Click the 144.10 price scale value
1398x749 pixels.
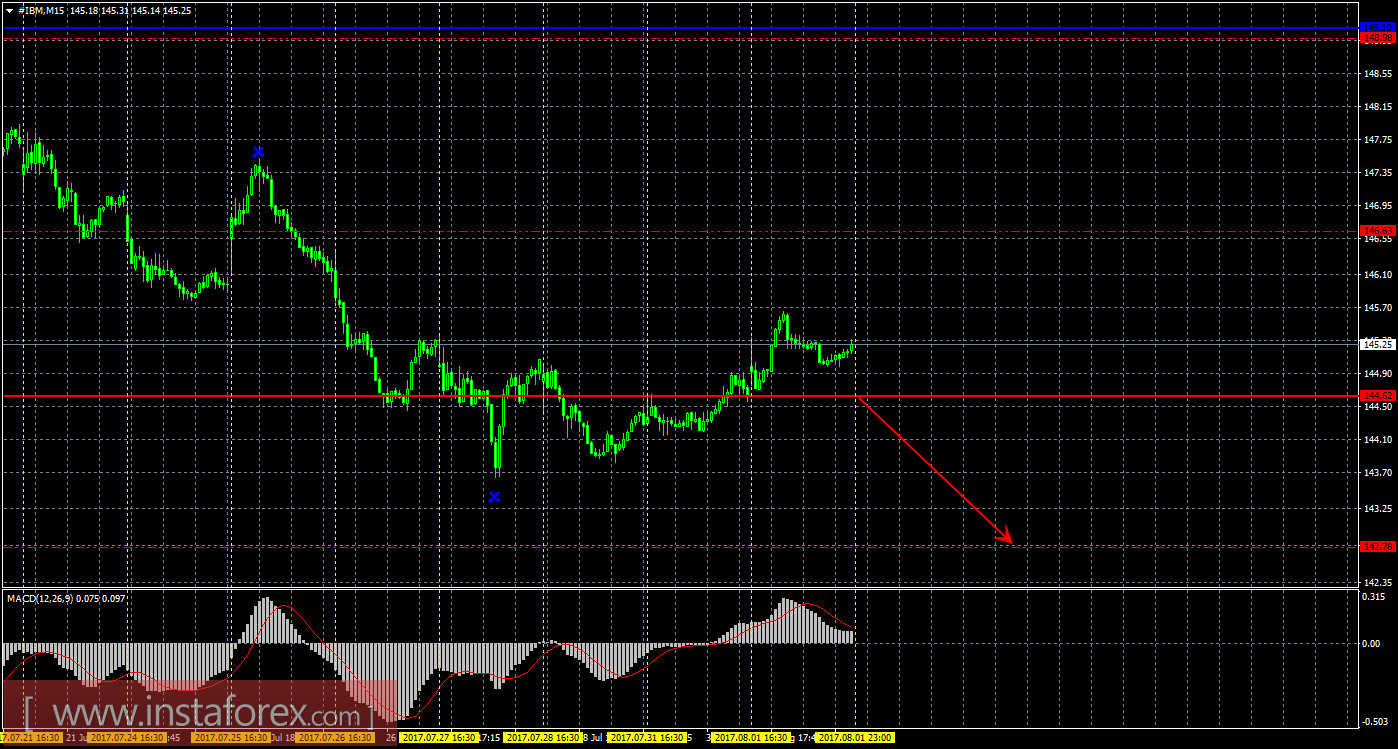(1378, 440)
